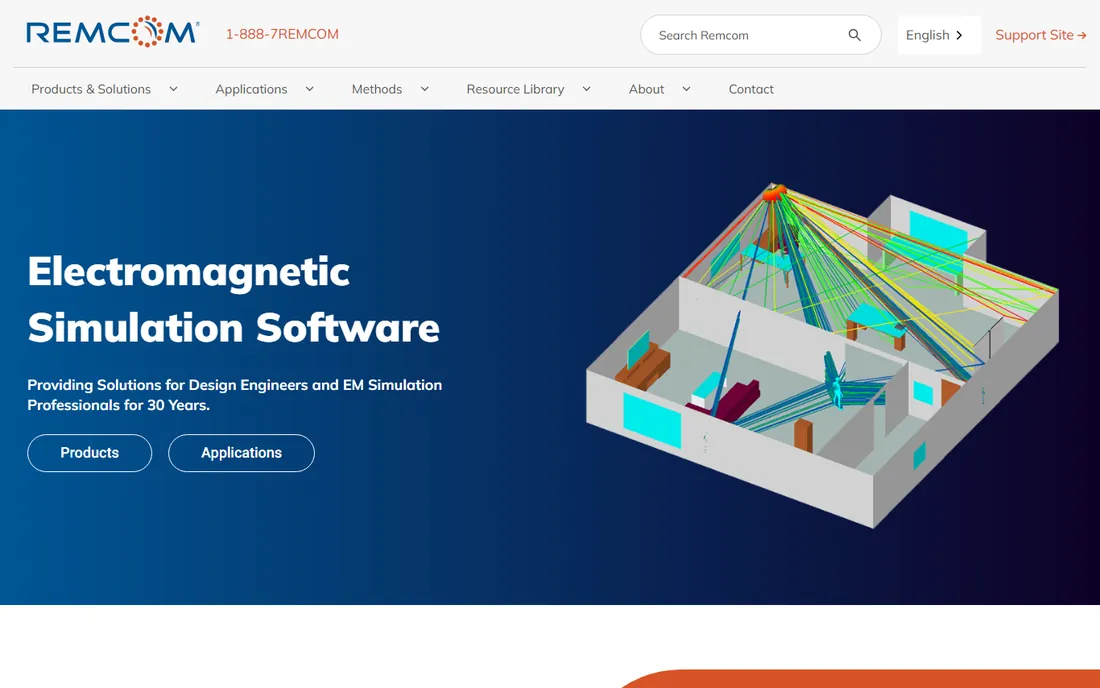Click the magnifying glass search icon
The image size is (1100, 688).
pos(854,35)
